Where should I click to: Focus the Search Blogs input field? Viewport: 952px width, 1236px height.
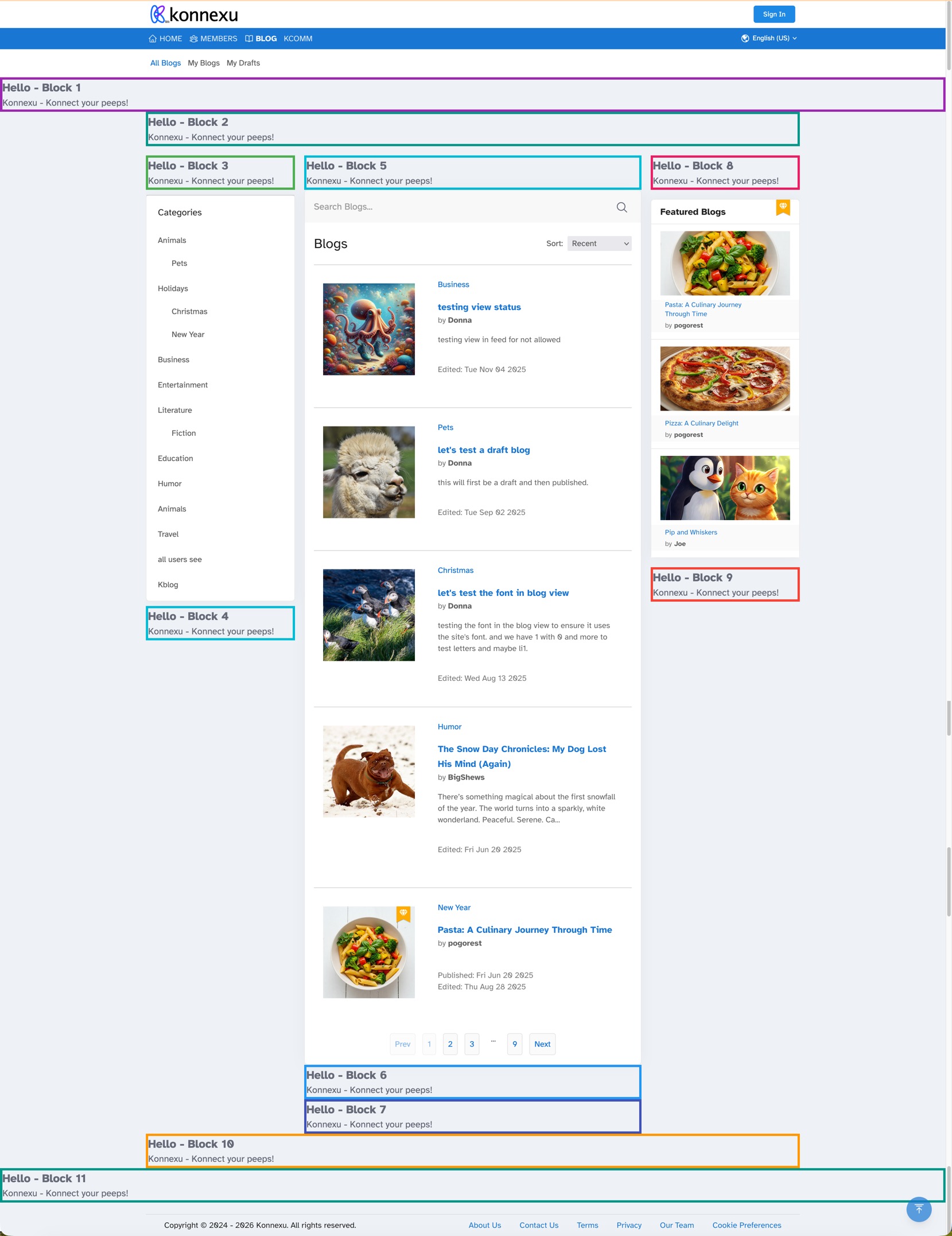459,207
